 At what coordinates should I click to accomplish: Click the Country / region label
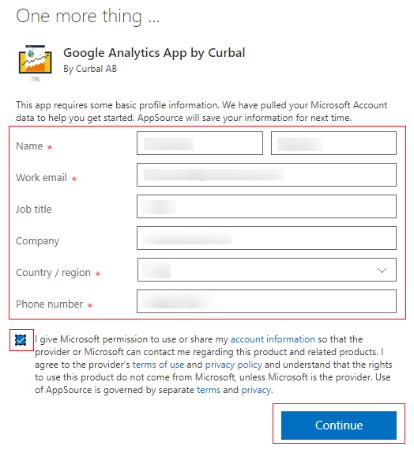coord(53,273)
